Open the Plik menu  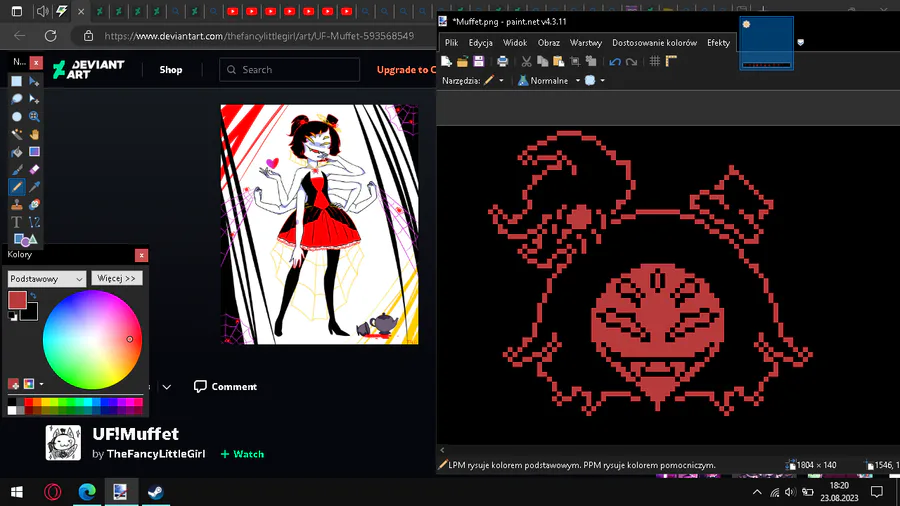(x=452, y=42)
